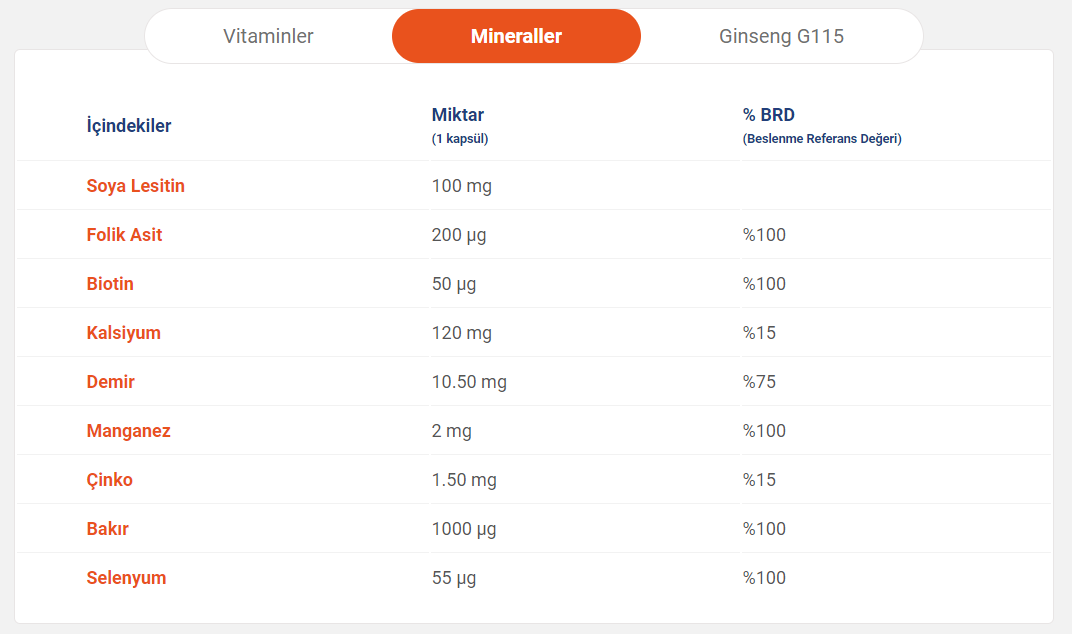
Task: Click the Çinko ingredient label
Action: (109, 480)
